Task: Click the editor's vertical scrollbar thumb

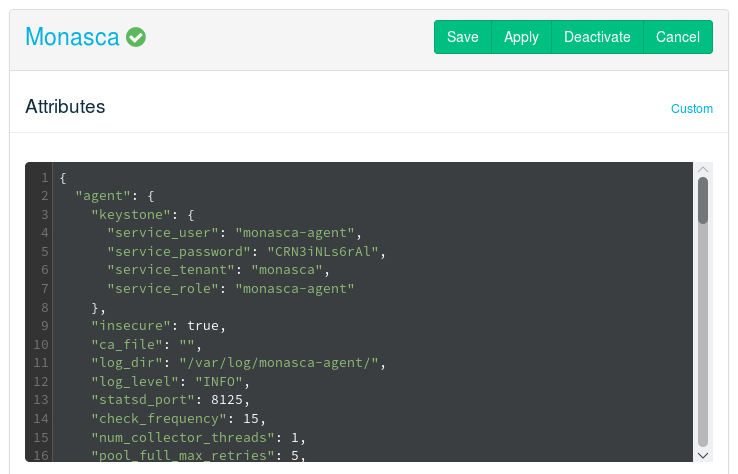Action: click(x=703, y=200)
